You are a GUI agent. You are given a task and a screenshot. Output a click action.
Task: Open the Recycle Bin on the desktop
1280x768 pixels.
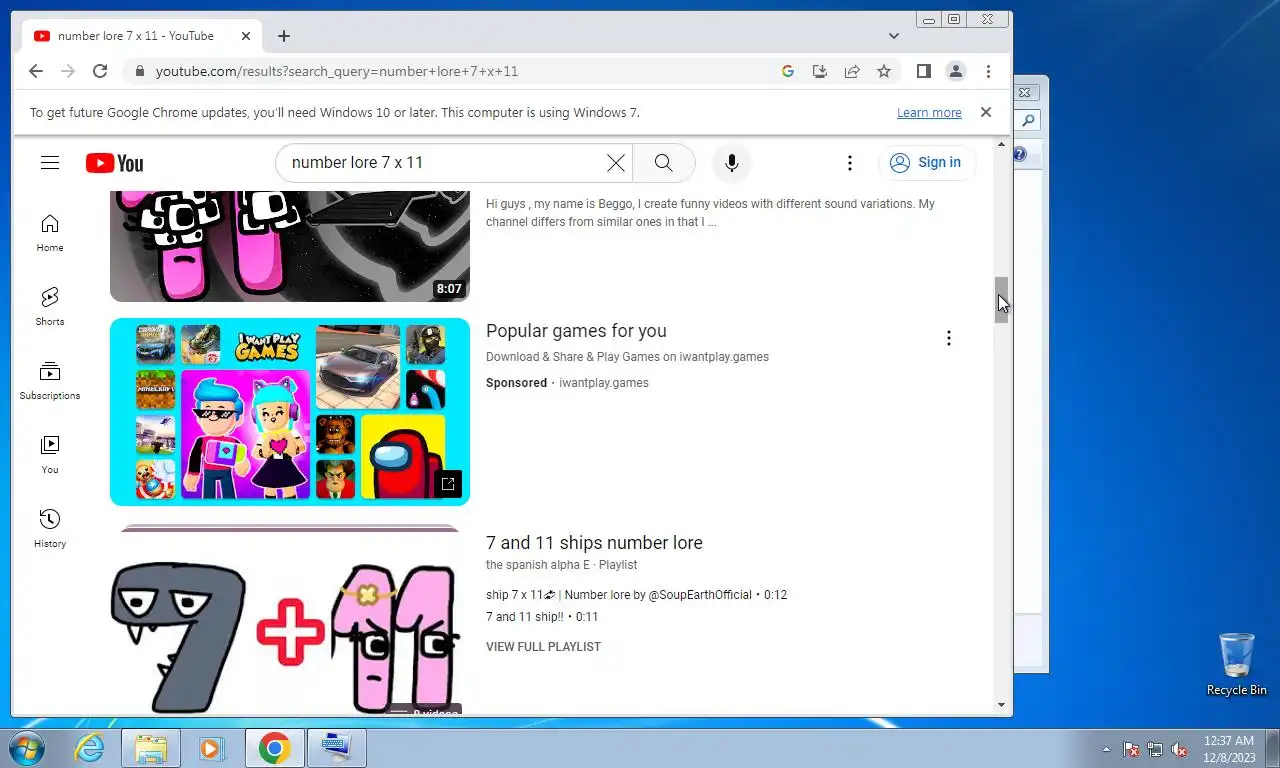1237,664
